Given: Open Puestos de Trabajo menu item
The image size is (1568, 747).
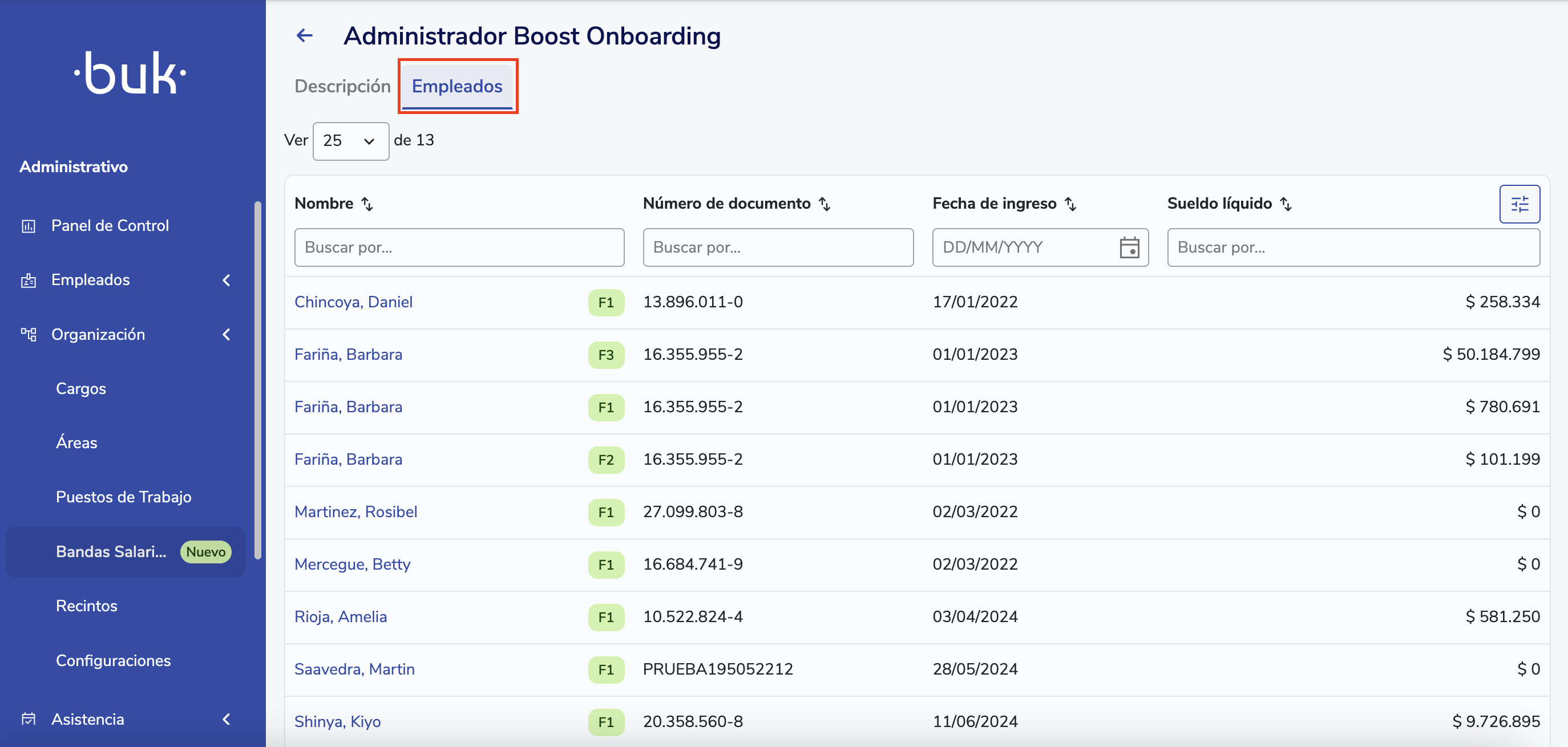Looking at the screenshot, I should pyautogui.click(x=124, y=497).
